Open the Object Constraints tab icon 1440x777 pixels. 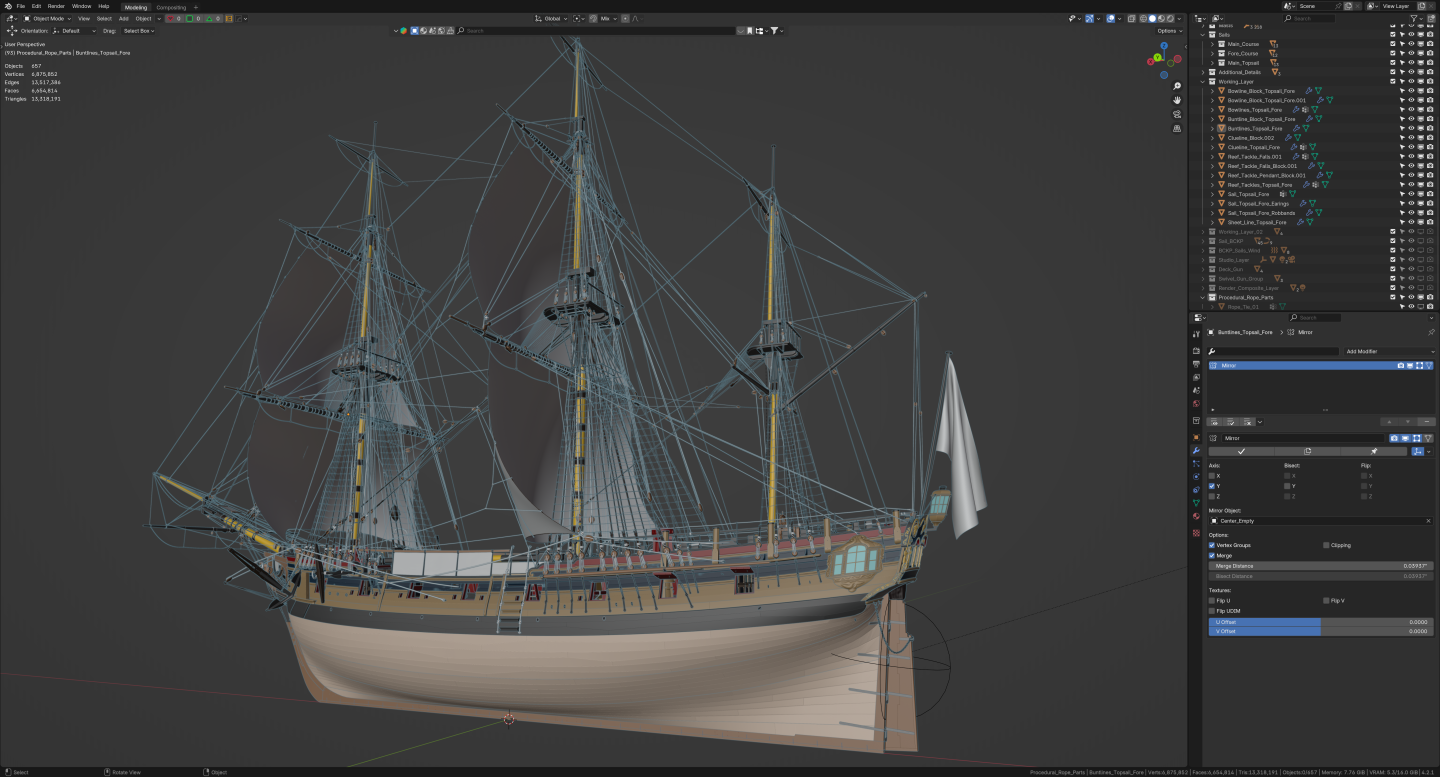coord(1196,490)
